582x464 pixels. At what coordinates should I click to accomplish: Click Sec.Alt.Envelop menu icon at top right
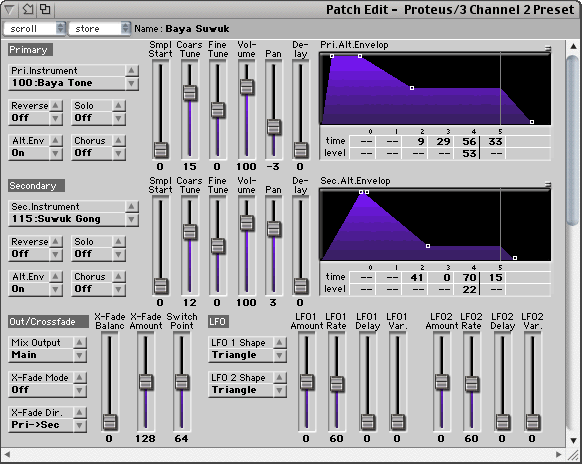click(547, 184)
